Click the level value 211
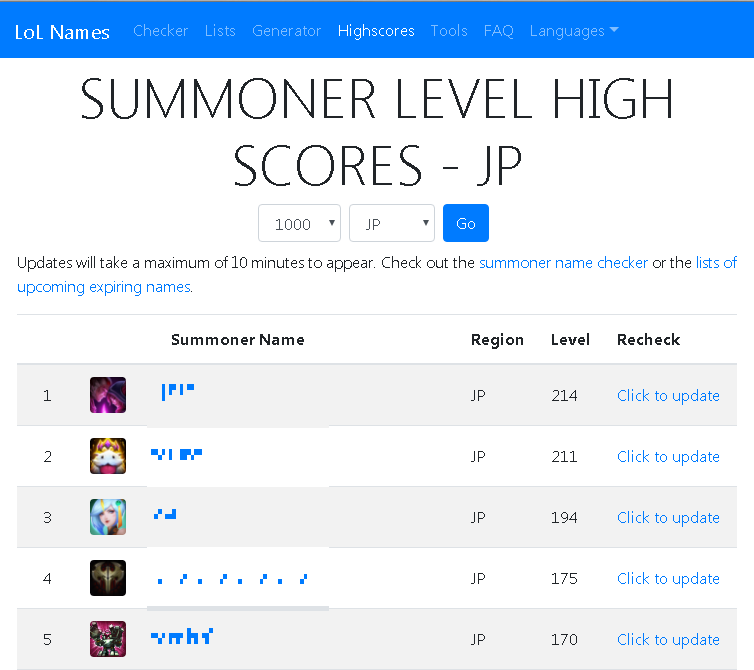This screenshot has width=754, height=670. [x=564, y=456]
